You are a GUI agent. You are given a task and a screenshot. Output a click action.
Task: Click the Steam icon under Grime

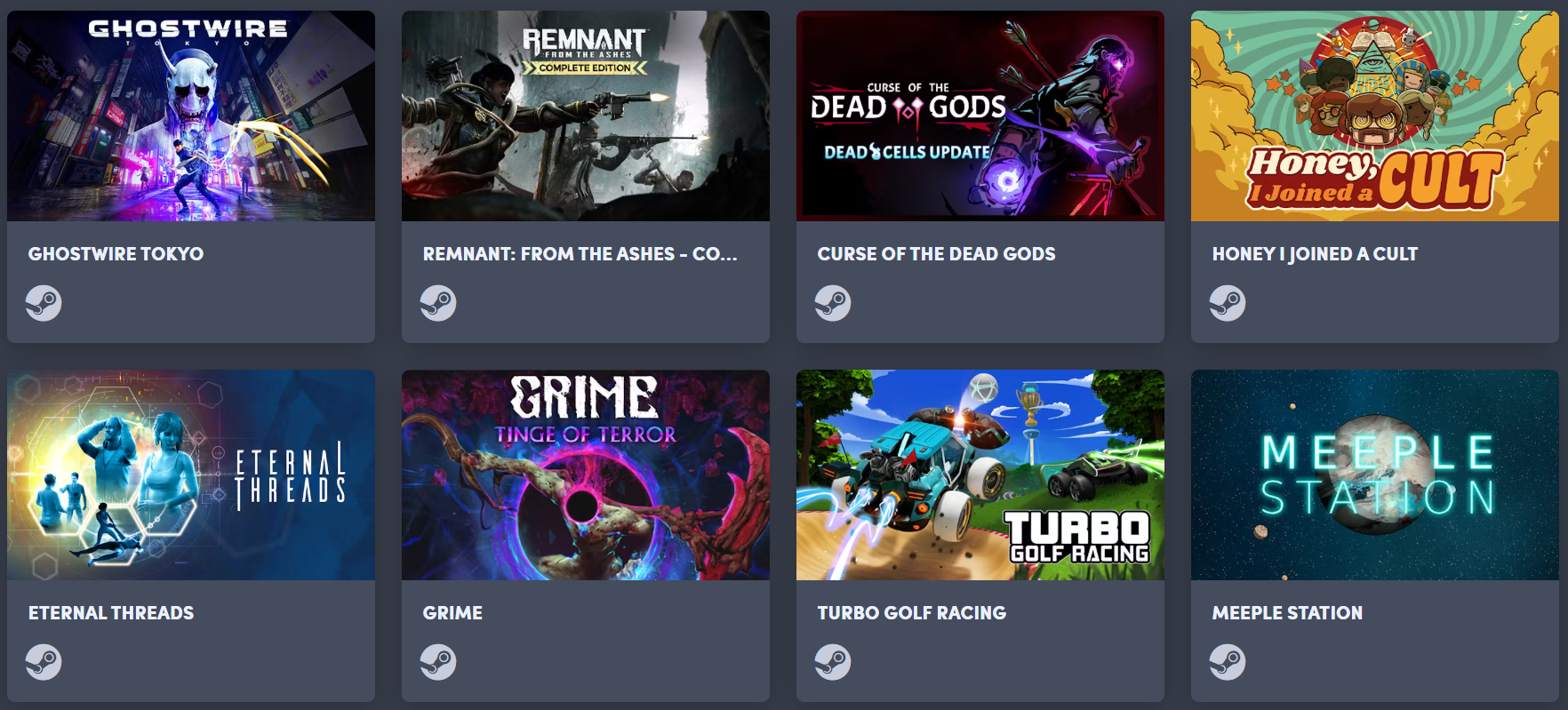[438, 662]
